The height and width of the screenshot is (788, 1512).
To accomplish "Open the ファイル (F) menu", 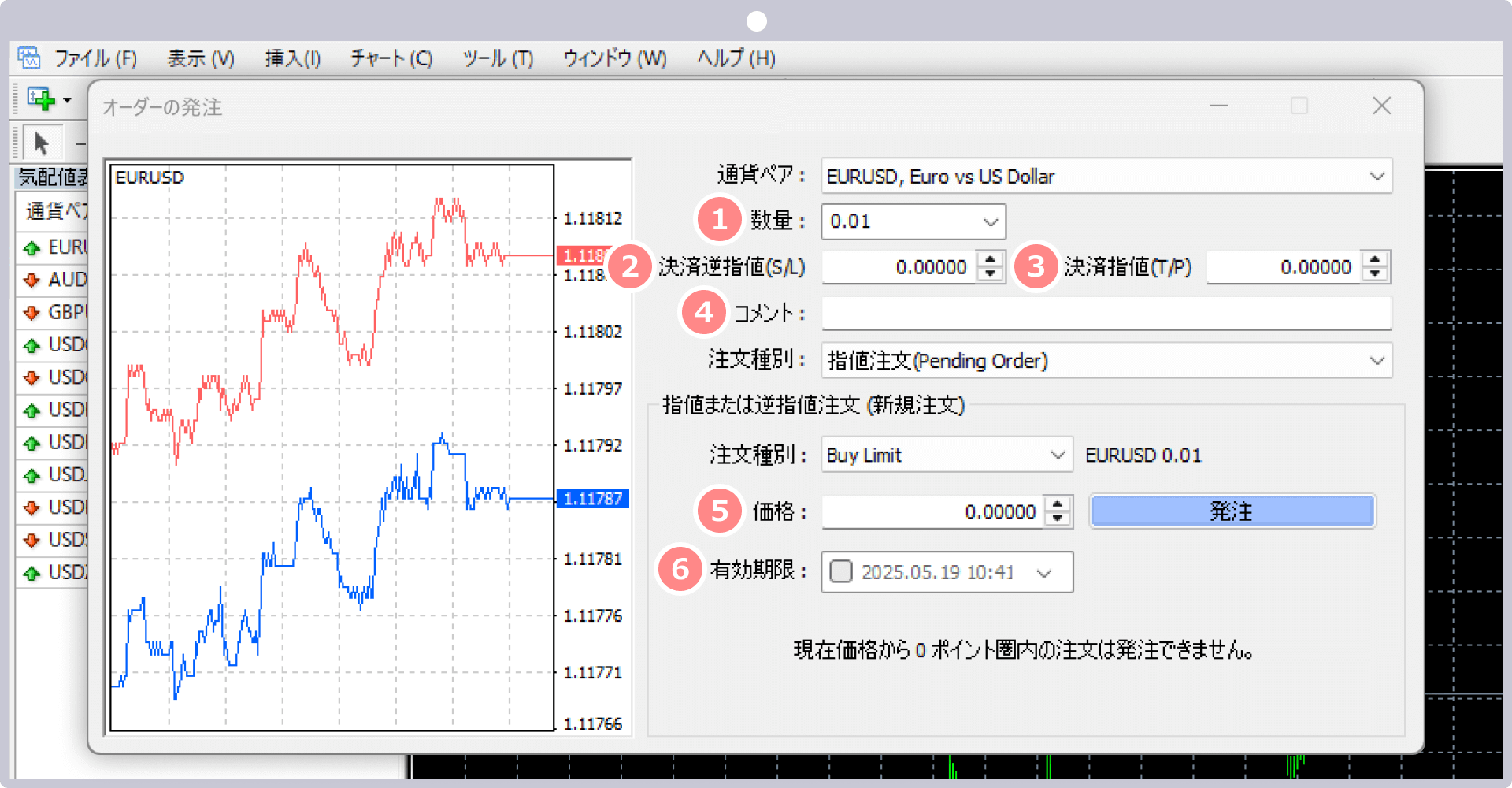I will (x=95, y=58).
